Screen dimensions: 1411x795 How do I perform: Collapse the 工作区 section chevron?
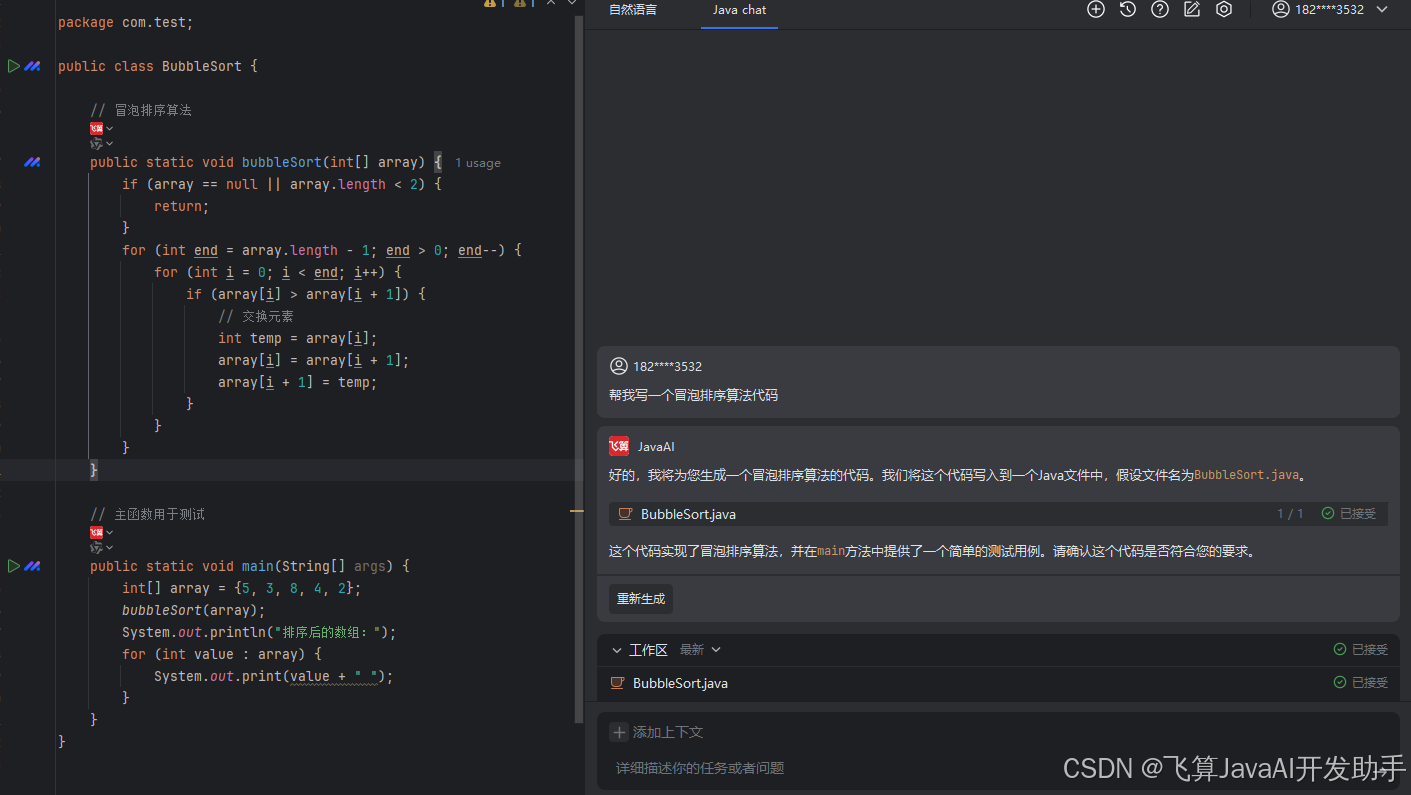tap(616, 650)
